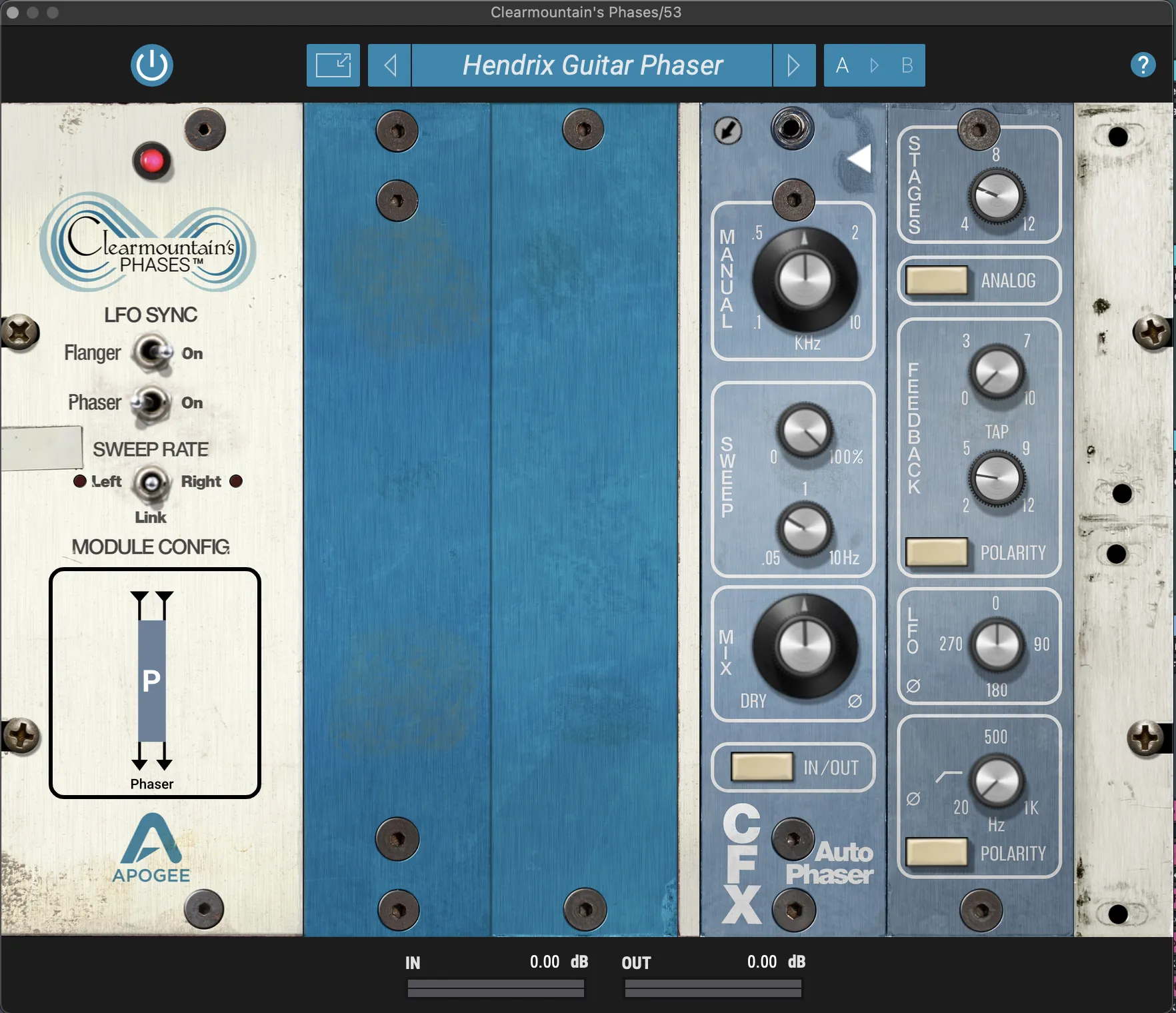Image resolution: width=1176 pixels, height=1013 pixels.
Task: Open the Hendrix Guitar Phaser preset menu
Action: point(592,65)
